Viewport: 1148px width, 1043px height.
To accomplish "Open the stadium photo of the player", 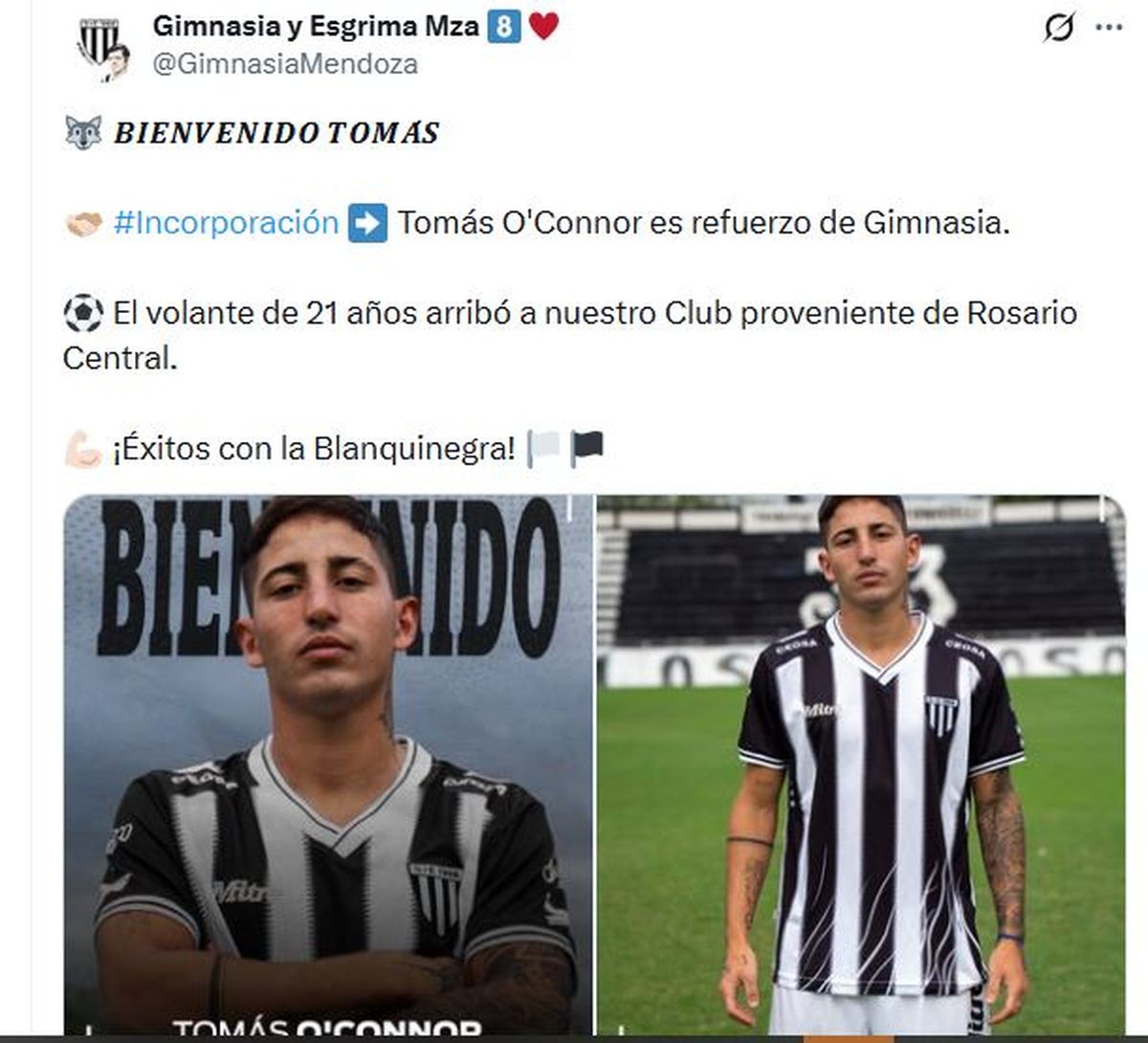I will [861, 765].
